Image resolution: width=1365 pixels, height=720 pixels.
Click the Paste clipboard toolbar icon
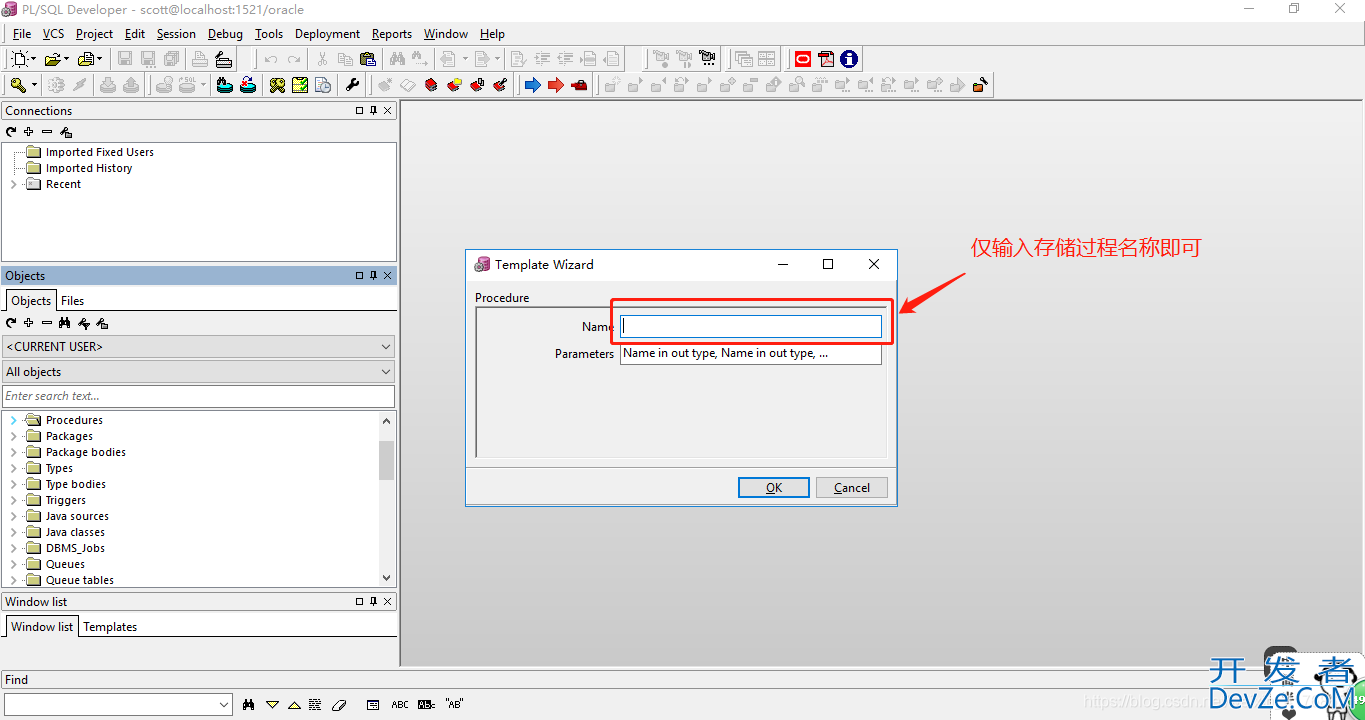click(368, 59)
